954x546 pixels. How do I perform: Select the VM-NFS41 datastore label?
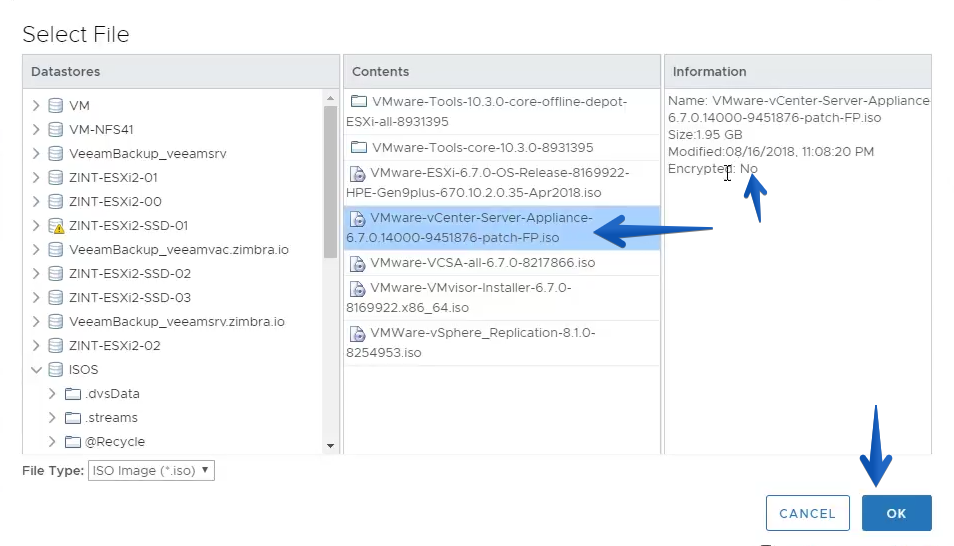tap(101, 130)
